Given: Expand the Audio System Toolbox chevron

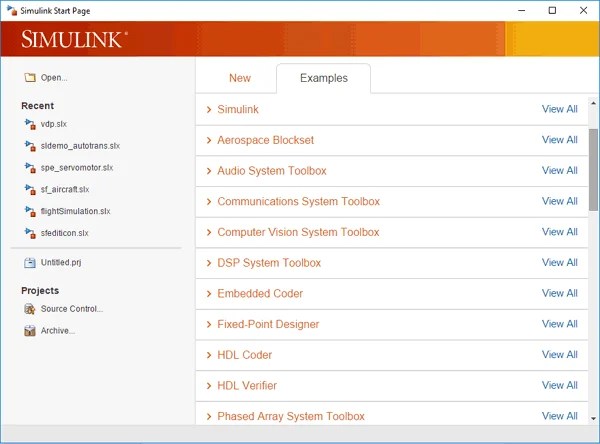Looking at the screenshot, I should [x=209, y=171].
